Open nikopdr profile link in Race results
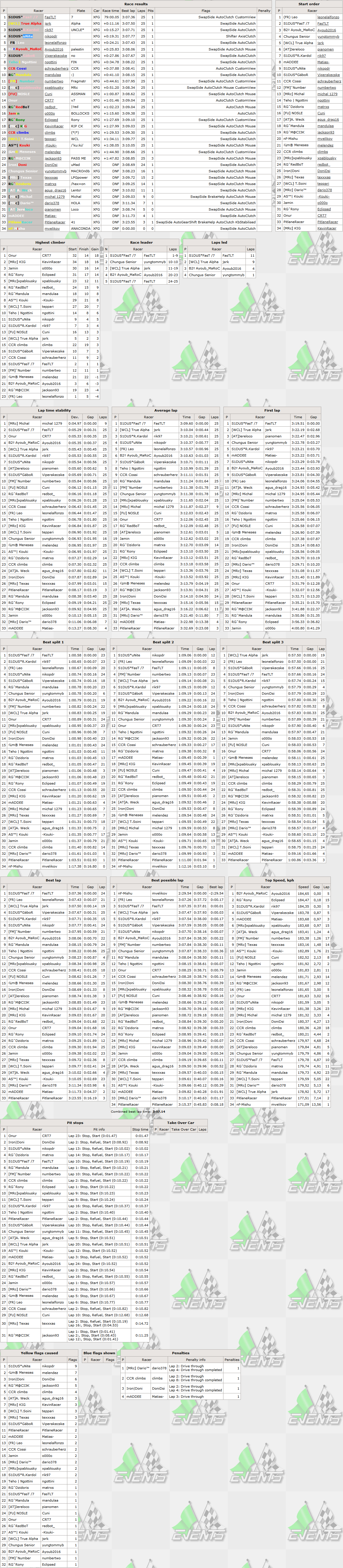Viewport: 343px width, 1568px height. pyautogui.click(x=51, y=37)
